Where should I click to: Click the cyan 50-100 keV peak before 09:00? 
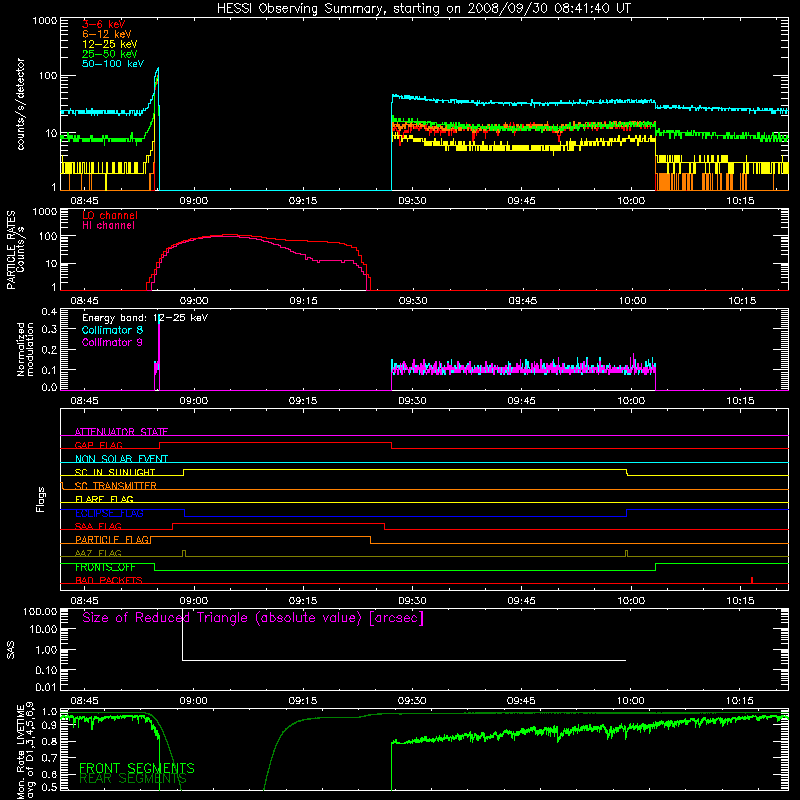(158, 68)
